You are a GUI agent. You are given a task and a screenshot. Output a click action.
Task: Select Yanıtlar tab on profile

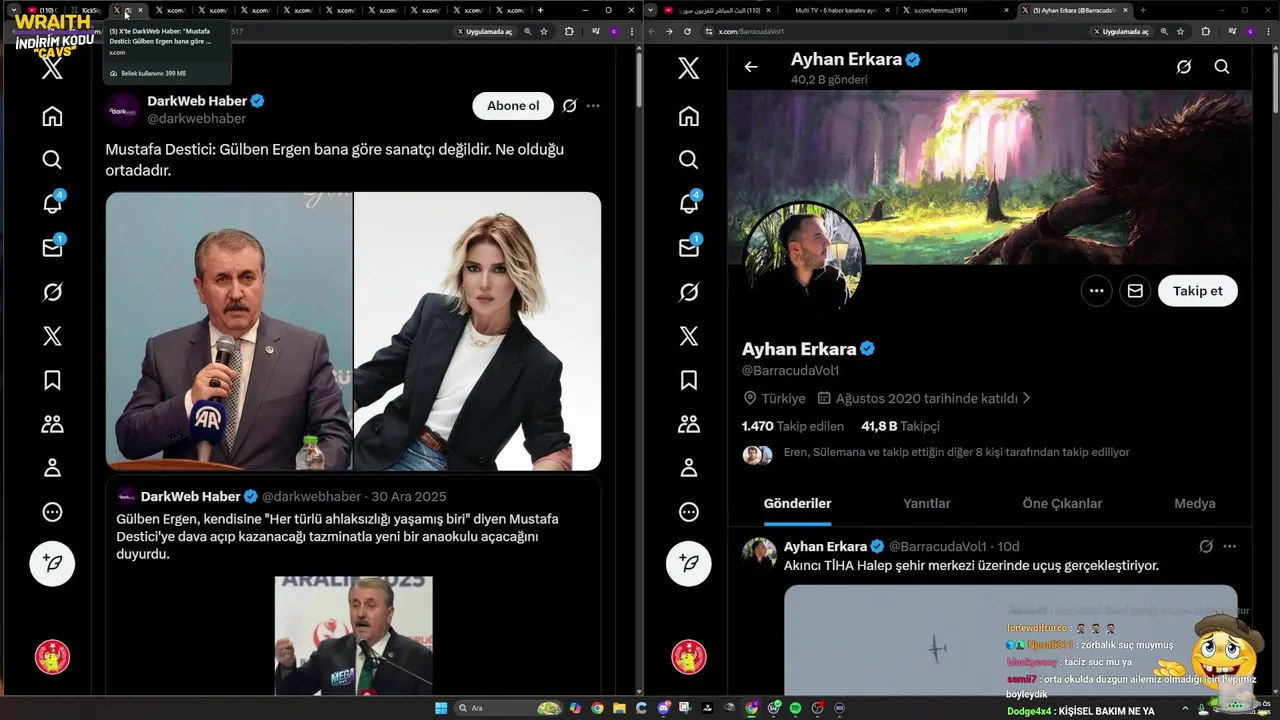(927, 504)
